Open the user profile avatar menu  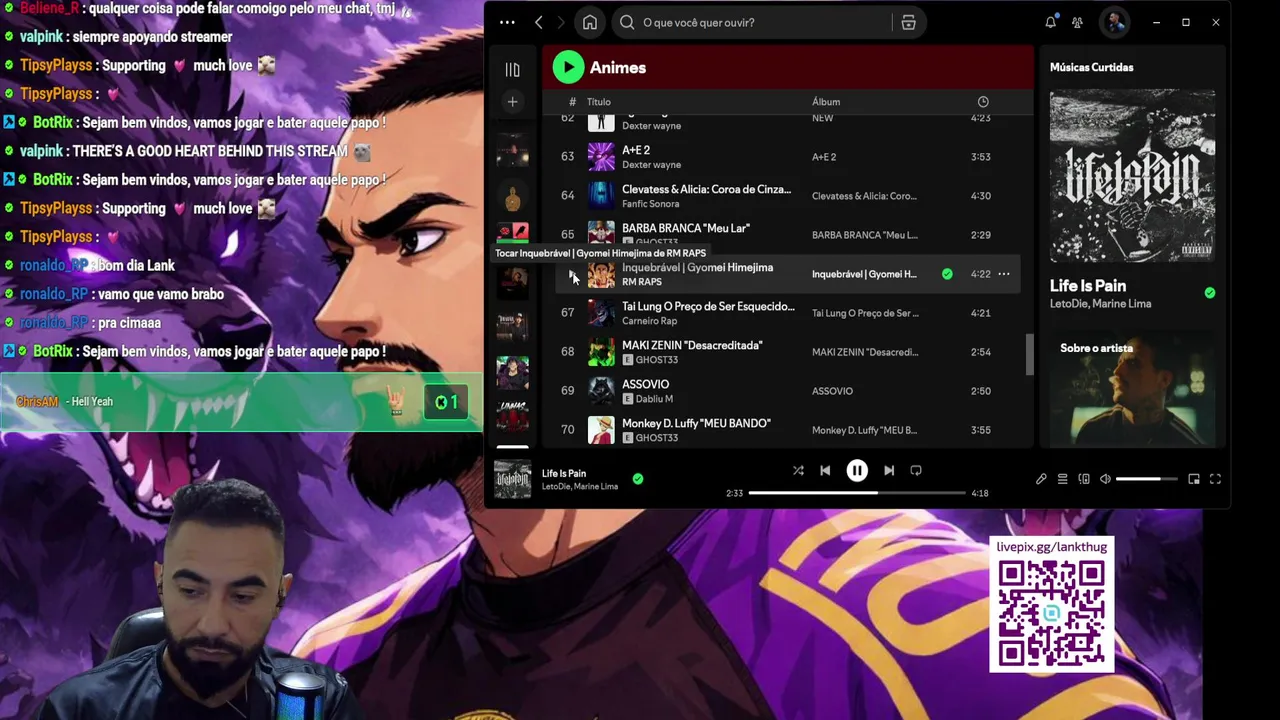pos(1115,22)
